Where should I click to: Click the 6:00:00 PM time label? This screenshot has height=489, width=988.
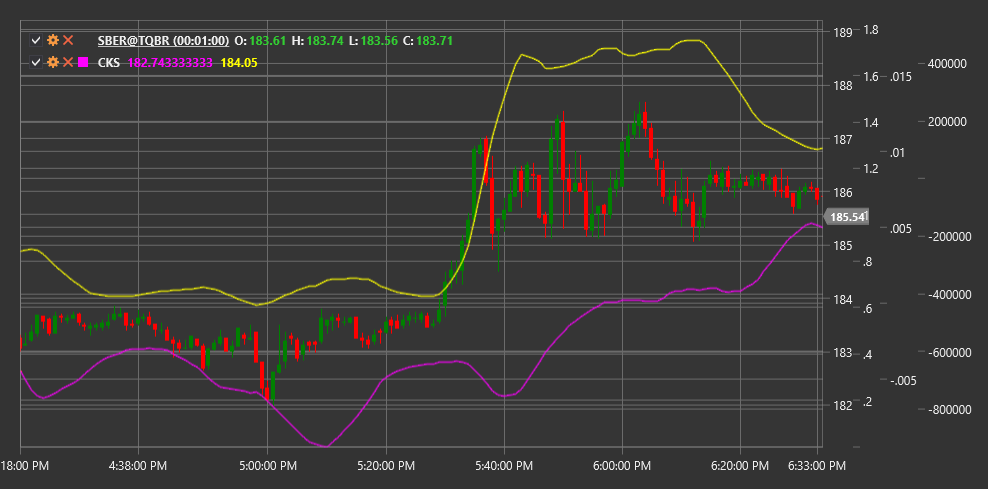[x=622, y=466]
